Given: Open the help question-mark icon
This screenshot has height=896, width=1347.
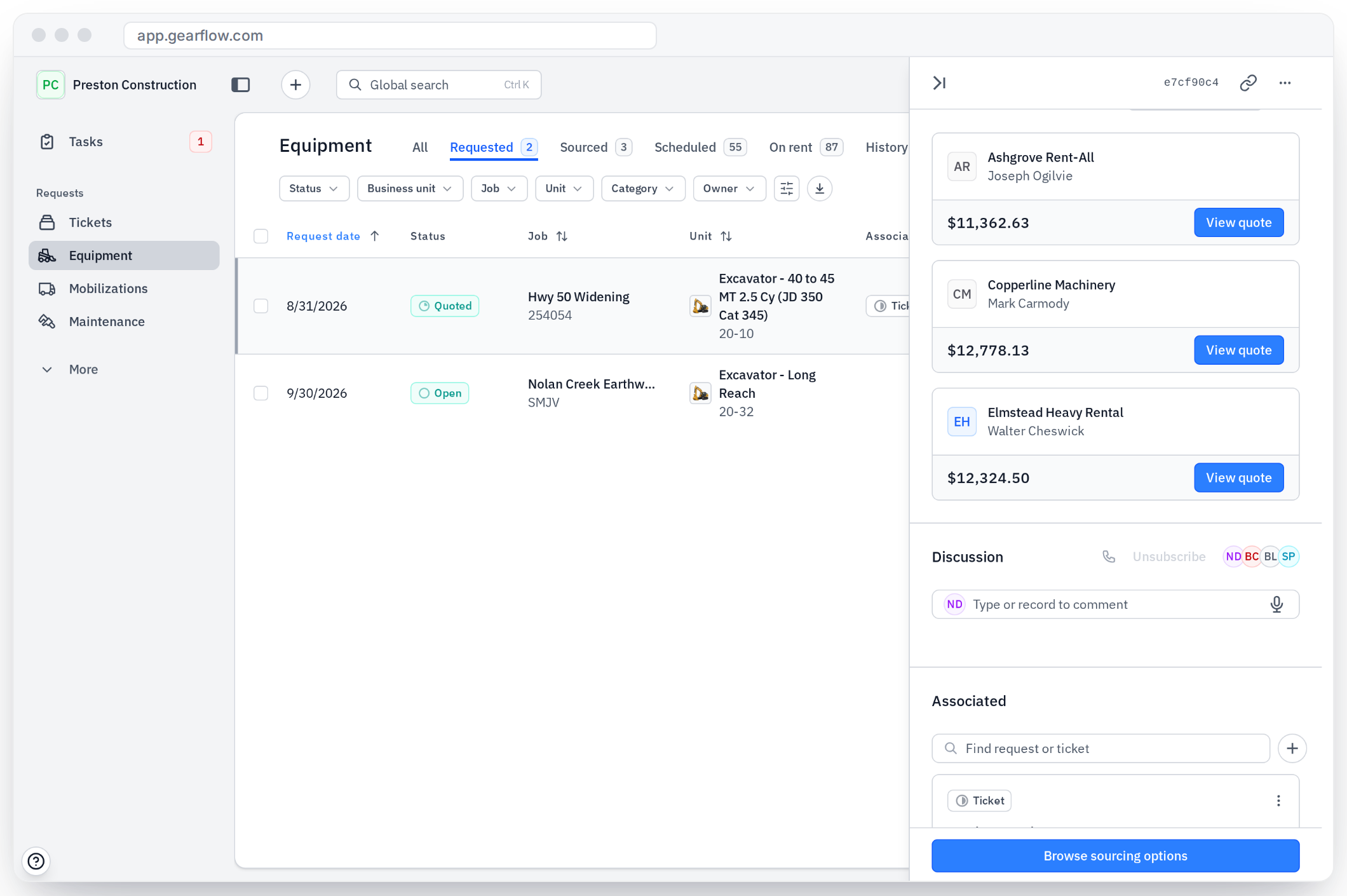Looking at the screenshot, I should [36, 861].
